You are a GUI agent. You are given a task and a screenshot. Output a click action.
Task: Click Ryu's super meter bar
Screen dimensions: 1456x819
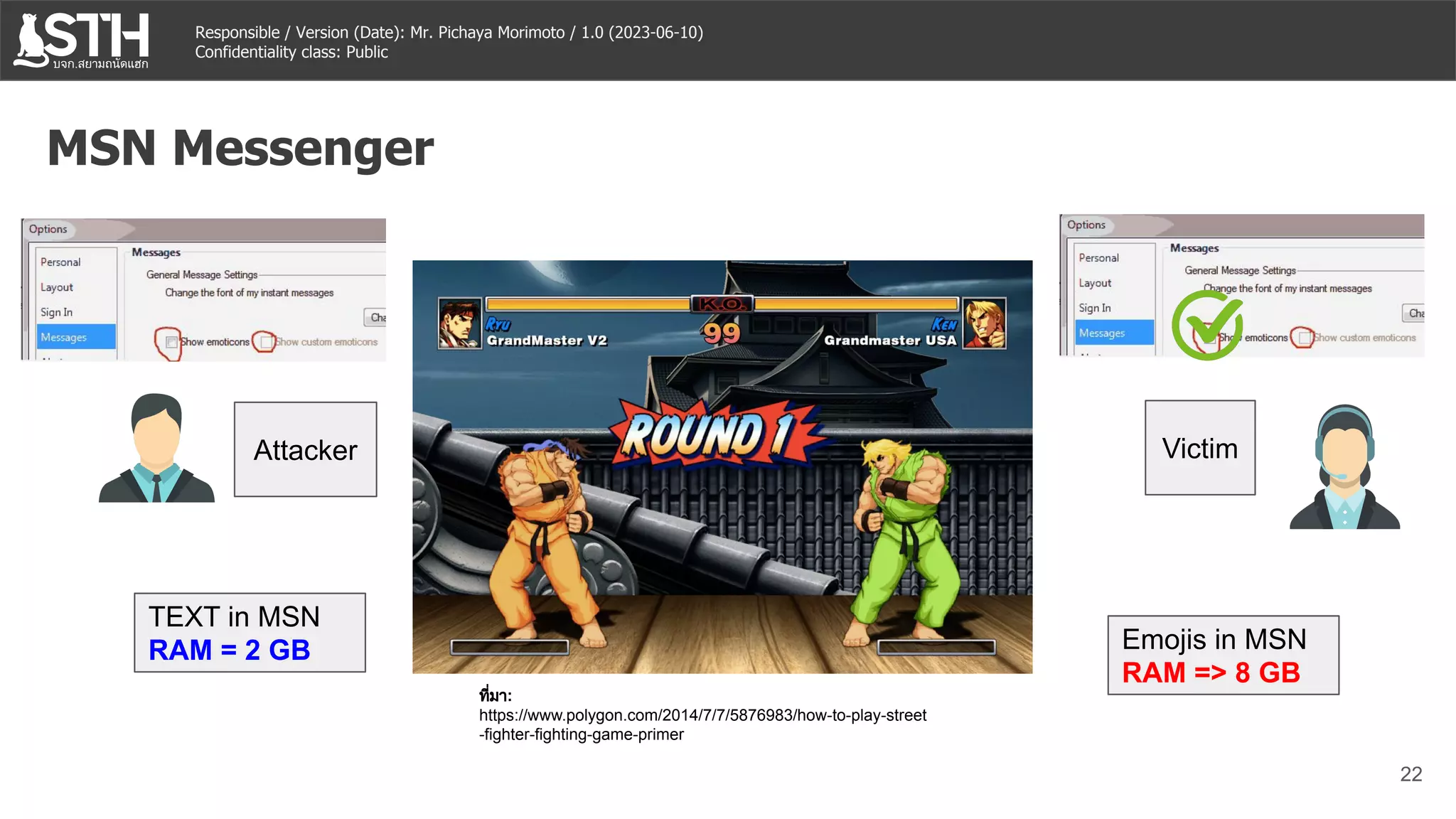coord(510,647)
